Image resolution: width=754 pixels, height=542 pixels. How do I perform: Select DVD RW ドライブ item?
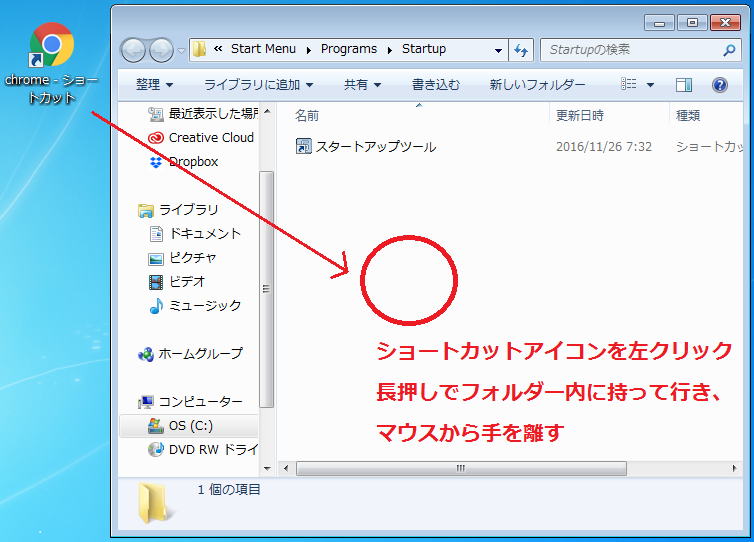point(202,450)
